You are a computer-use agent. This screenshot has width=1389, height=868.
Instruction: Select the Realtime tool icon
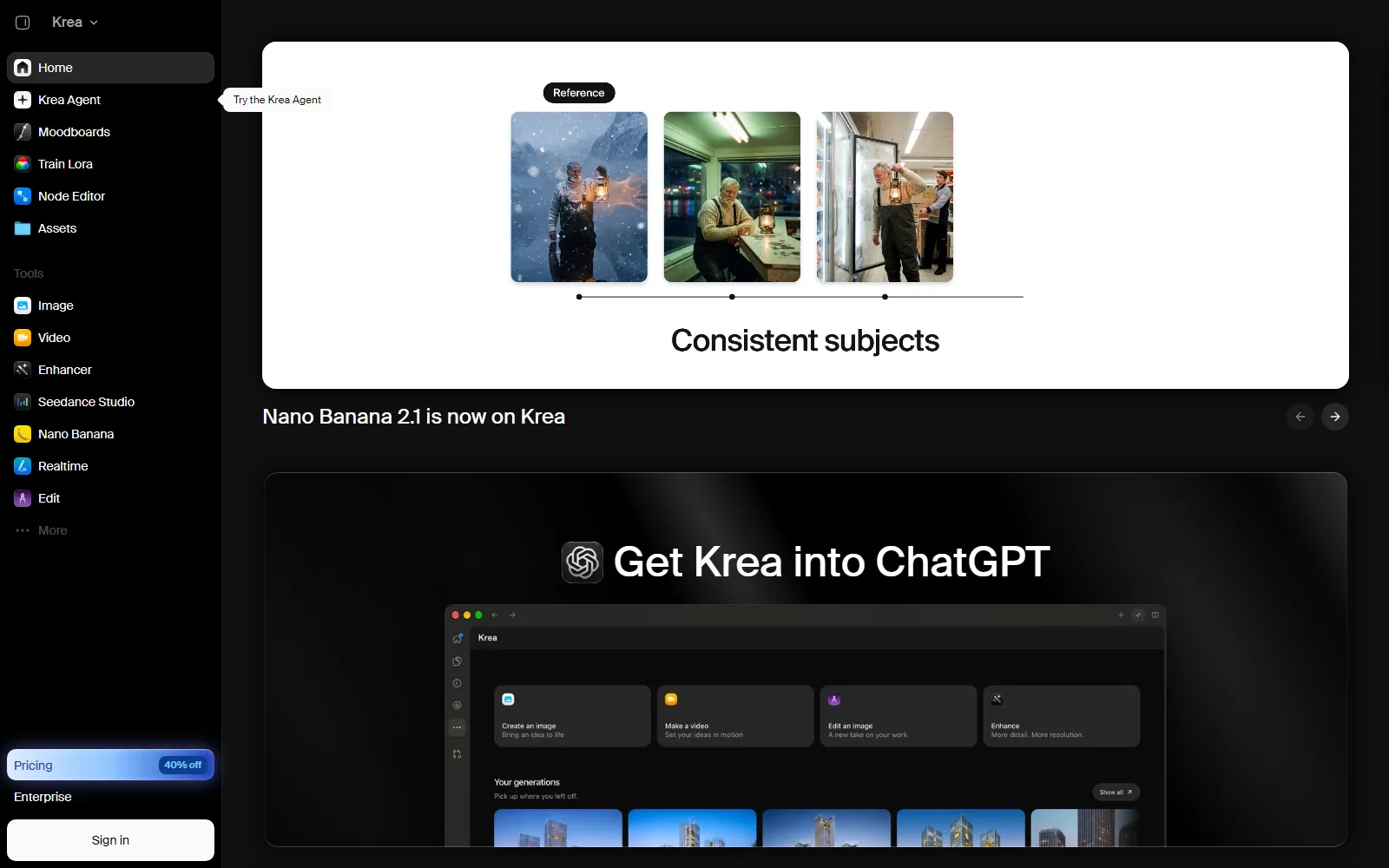coord(23,466)
